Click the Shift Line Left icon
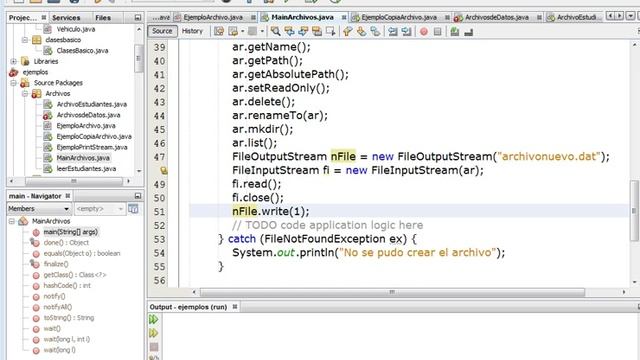Screen dimensions: 640x360 (393, 31)
